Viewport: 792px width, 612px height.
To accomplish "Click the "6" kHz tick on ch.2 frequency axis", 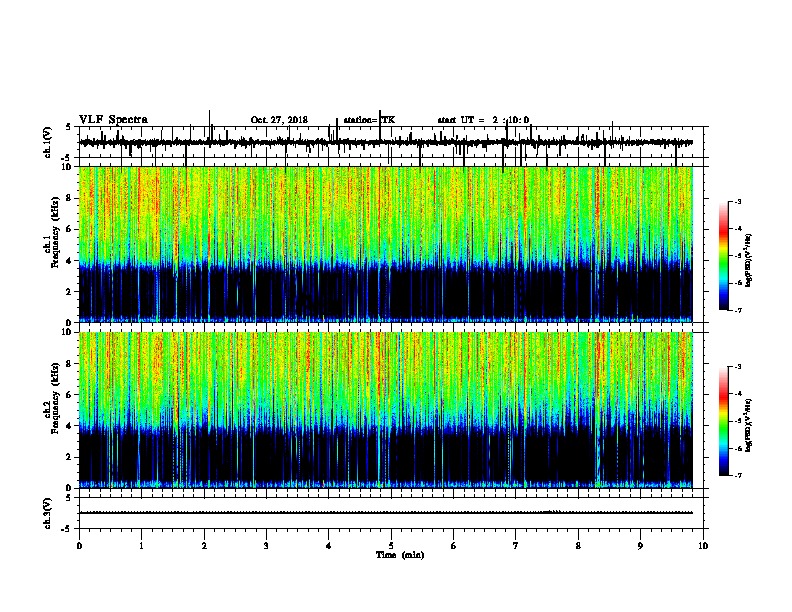I will [x=70, y=395].
